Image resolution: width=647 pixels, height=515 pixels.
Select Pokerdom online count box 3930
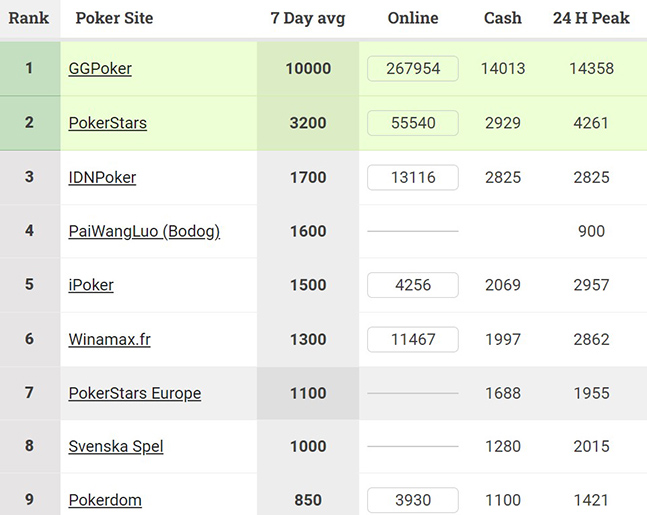tap(413, 500)
